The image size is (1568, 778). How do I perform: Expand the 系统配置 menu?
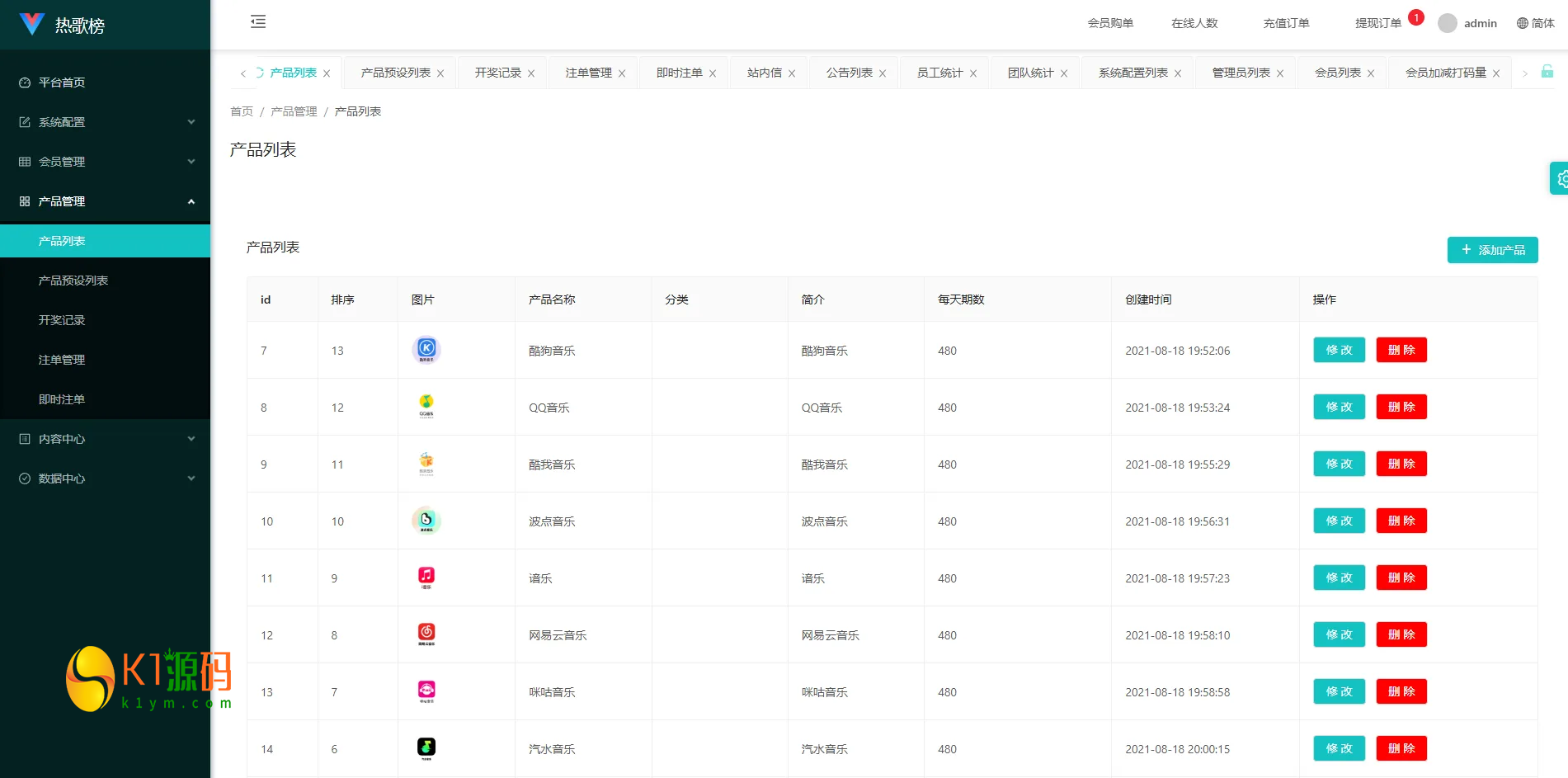click(105, 122)
